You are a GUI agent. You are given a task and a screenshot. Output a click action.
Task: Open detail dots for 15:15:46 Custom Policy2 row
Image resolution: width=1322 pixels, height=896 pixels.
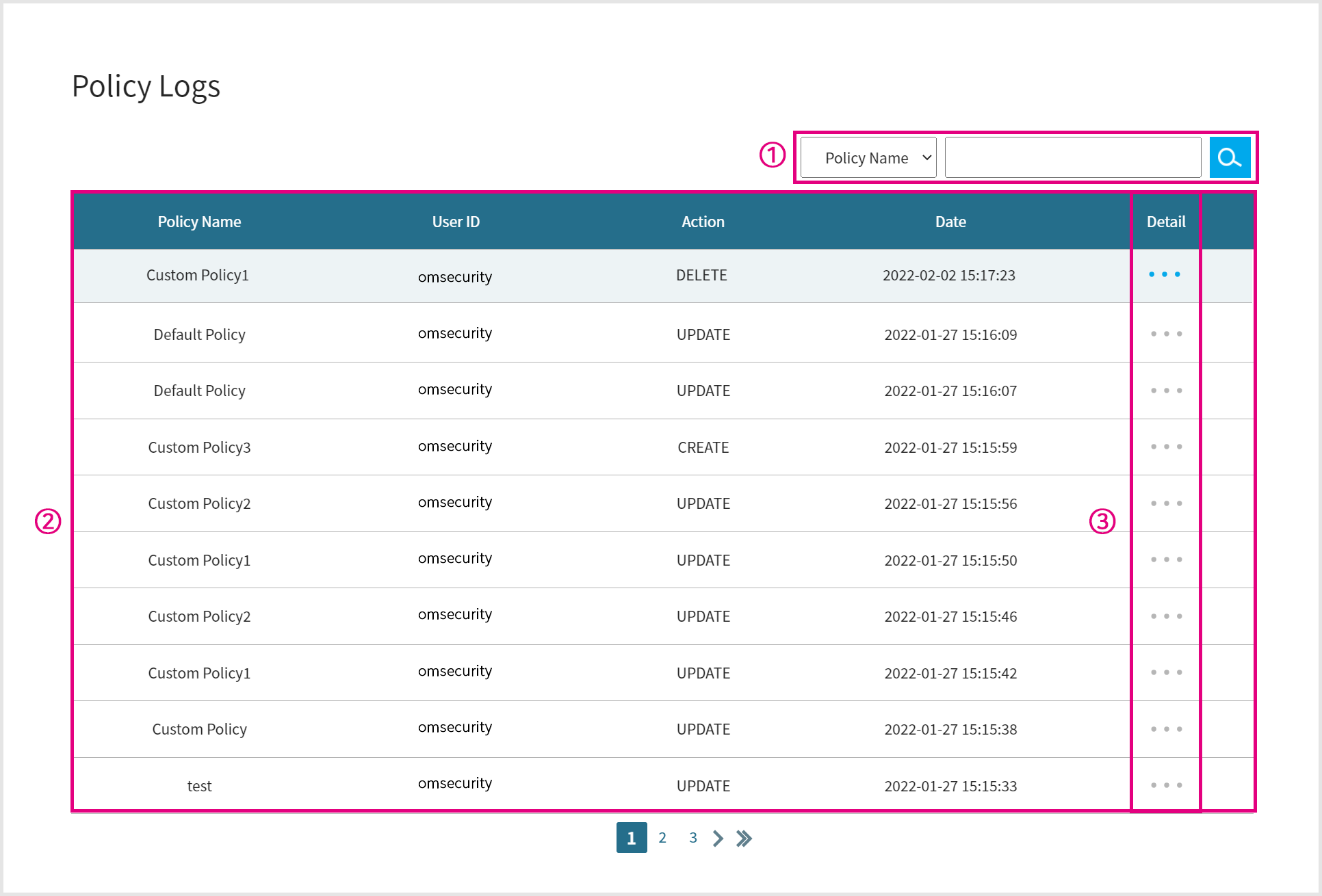point(1166,616)
